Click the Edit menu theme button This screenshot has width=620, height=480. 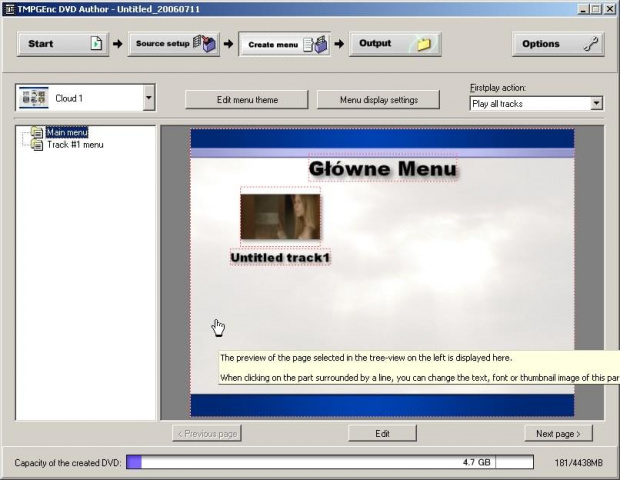[x=247, y=100]
